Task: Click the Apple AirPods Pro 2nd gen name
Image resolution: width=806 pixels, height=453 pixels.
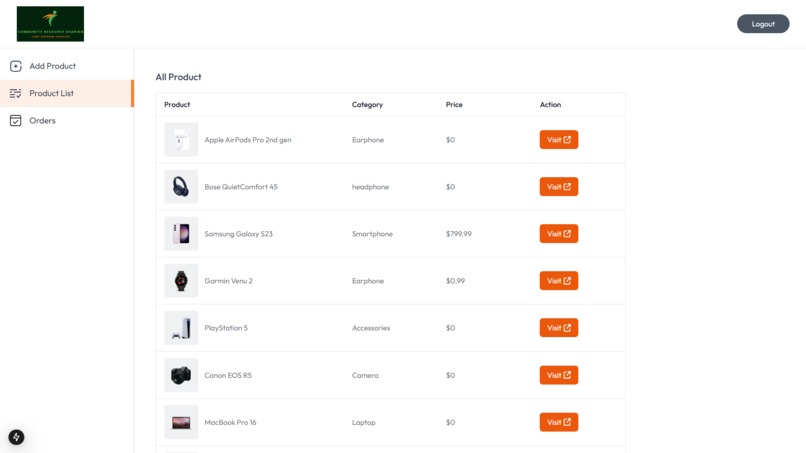Action: tap(248, 140)
